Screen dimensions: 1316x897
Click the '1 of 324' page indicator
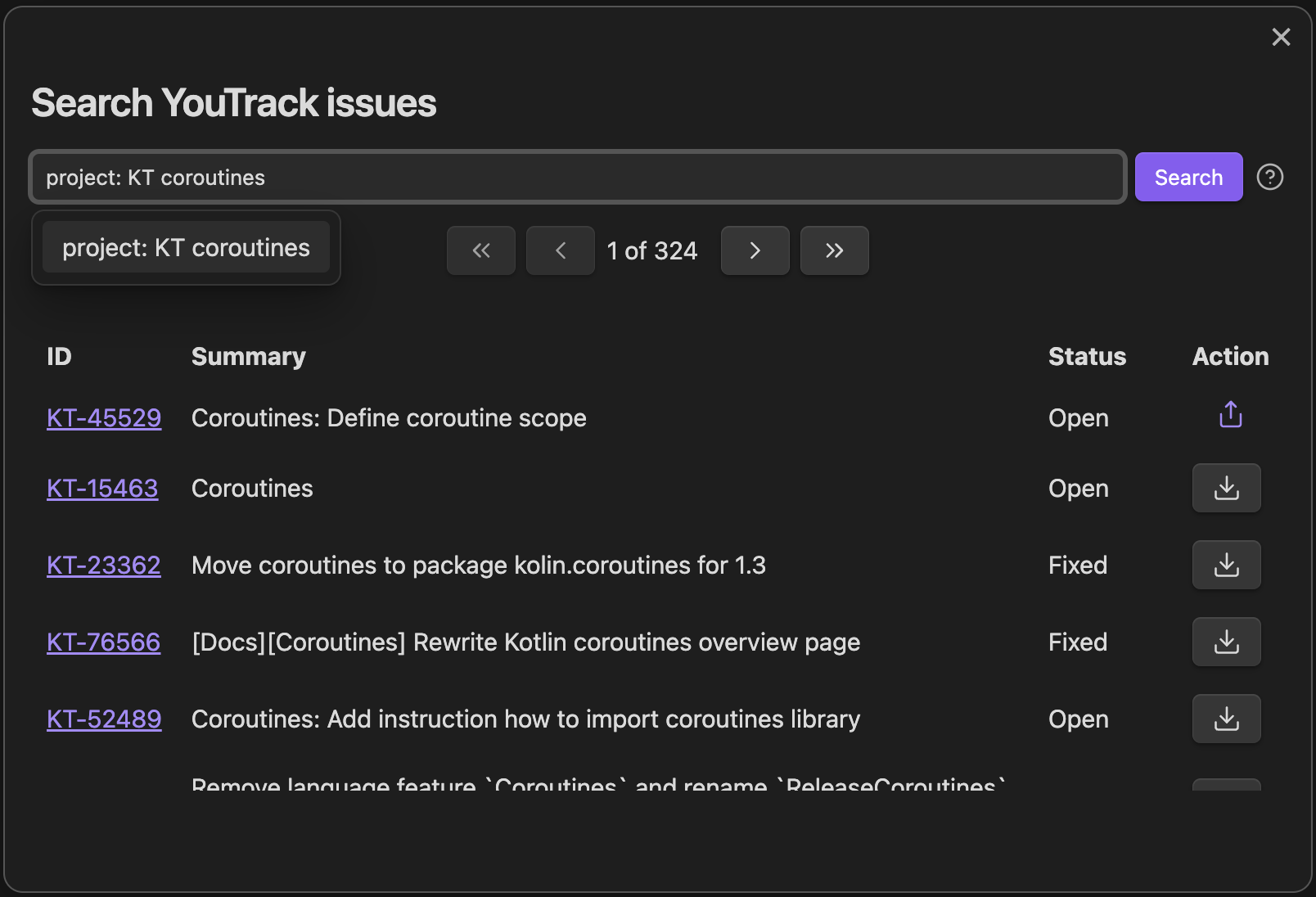(x=652, y=250)
